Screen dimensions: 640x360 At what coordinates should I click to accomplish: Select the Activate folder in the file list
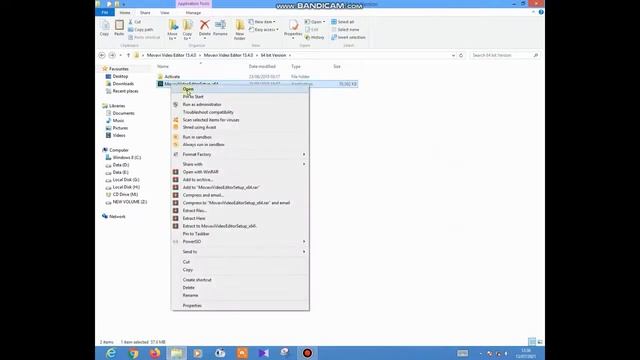172,77
